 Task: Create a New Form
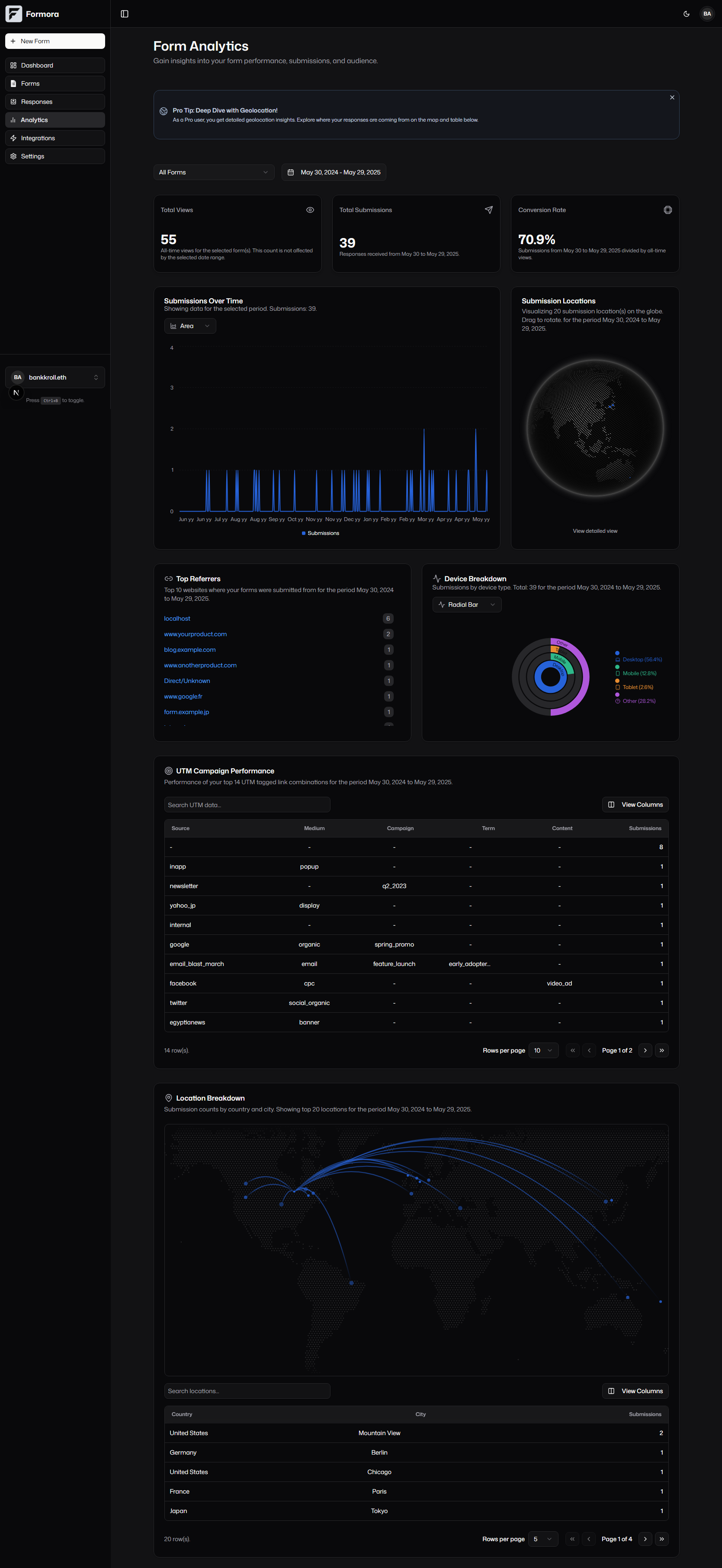55,42
